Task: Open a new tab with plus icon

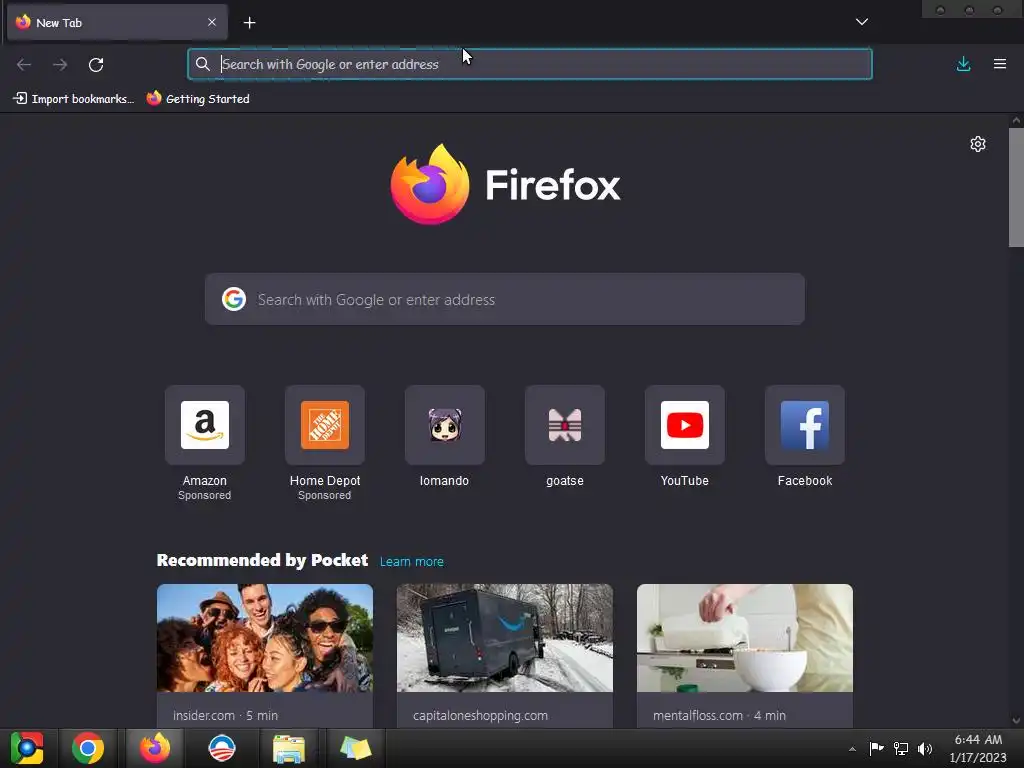Action: pyautogui.click(x=249, y=23)
